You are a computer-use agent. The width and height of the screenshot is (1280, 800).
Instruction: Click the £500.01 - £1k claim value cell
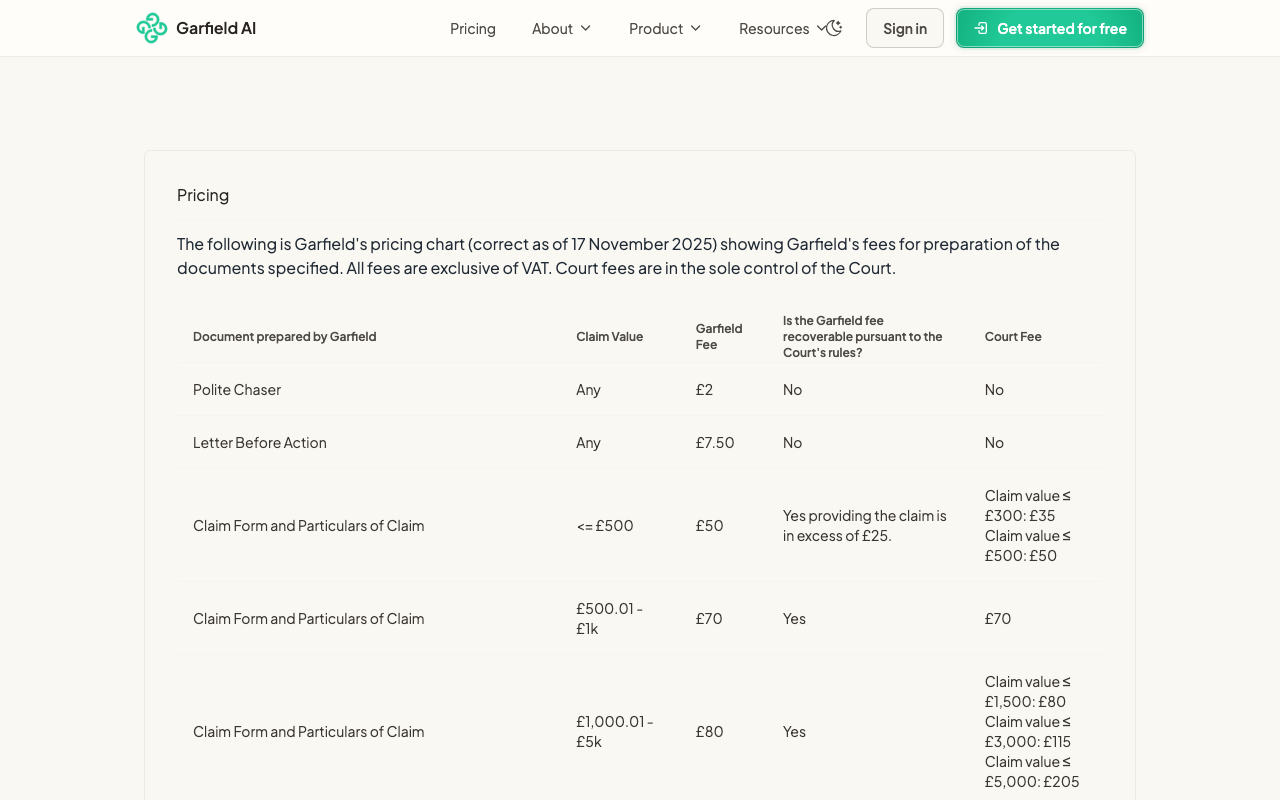click(610, 619)
